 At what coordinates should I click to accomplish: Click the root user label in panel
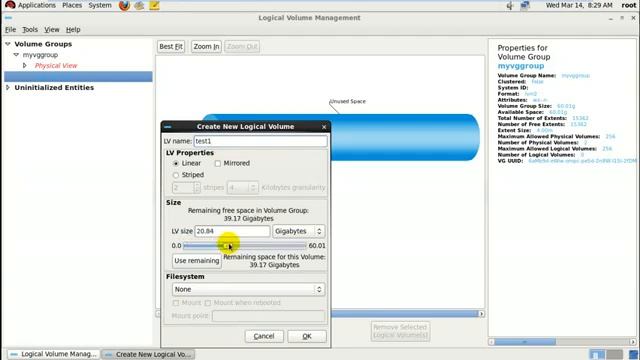point(629,5)
